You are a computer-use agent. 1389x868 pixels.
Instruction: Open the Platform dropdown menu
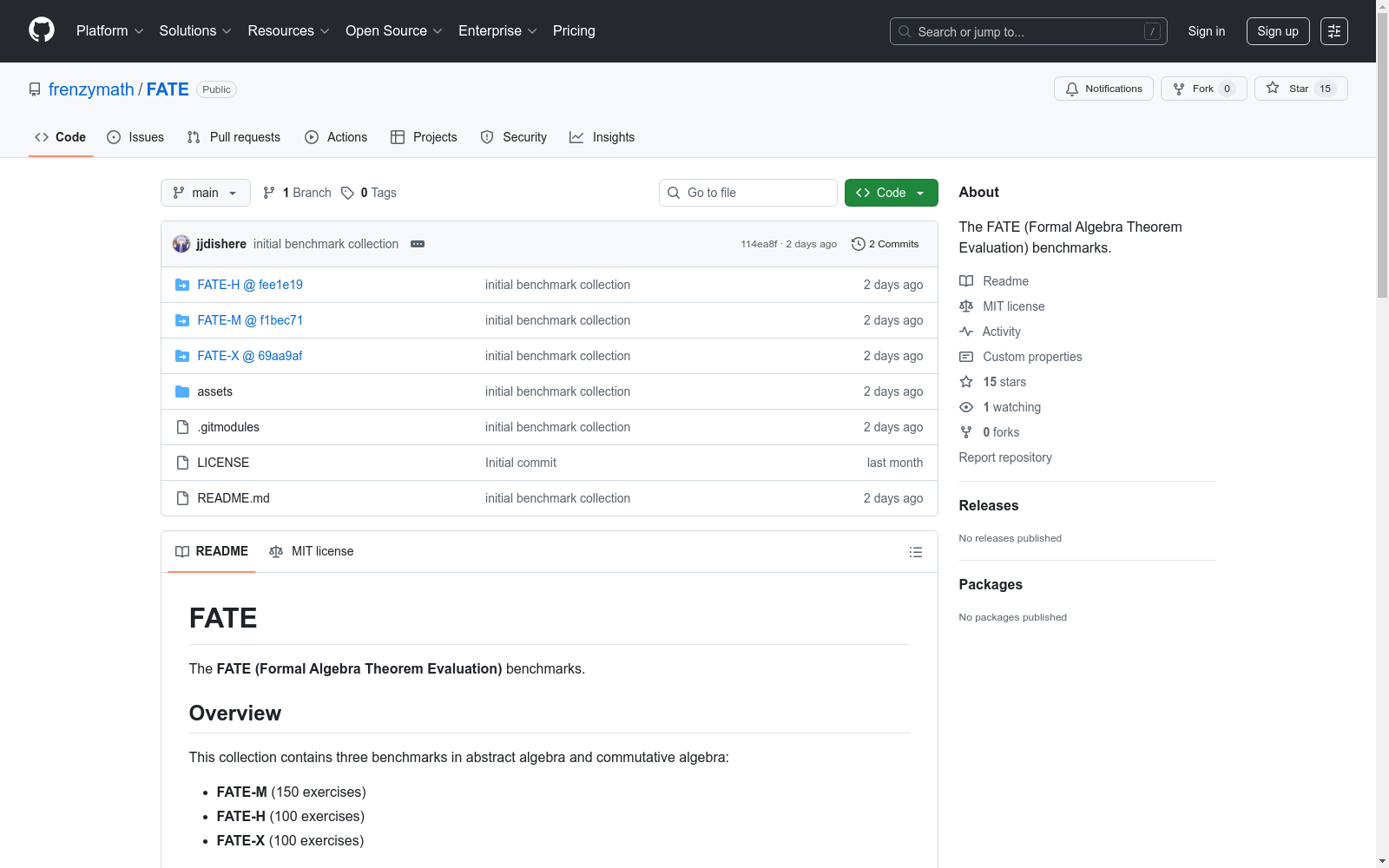110,31
